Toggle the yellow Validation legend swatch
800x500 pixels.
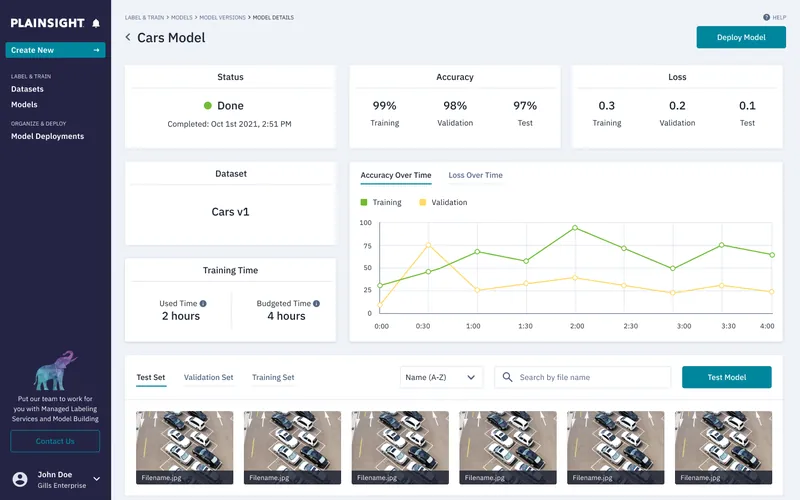[x=422, y=202]
